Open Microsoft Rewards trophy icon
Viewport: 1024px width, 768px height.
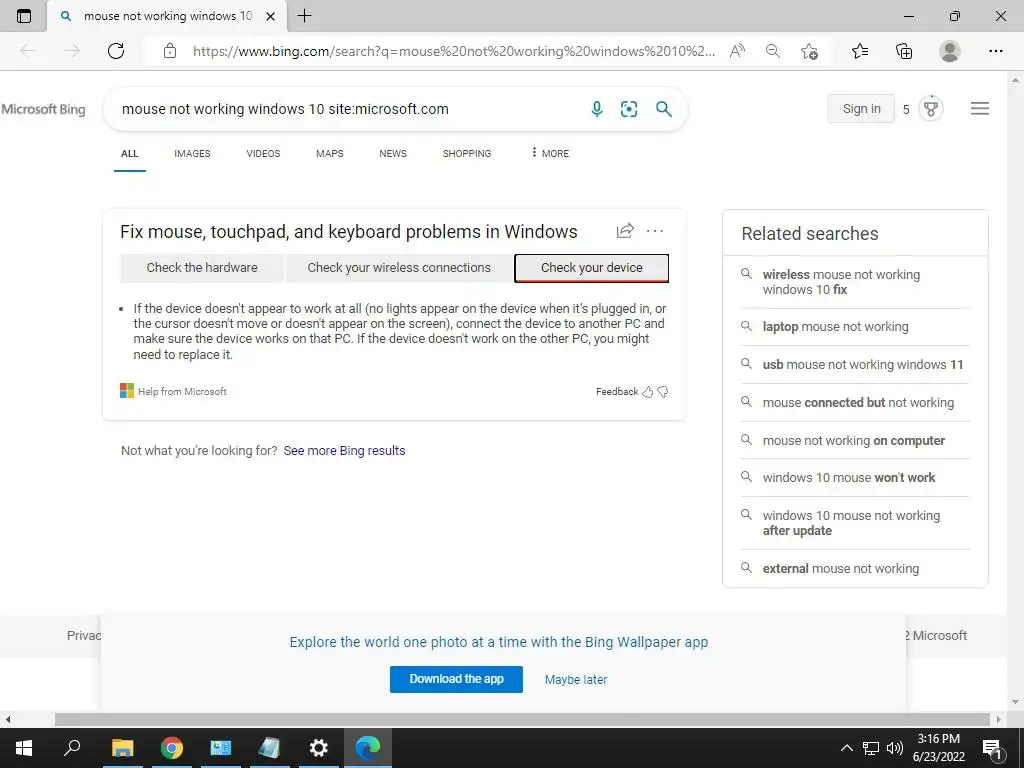[931, 108]
